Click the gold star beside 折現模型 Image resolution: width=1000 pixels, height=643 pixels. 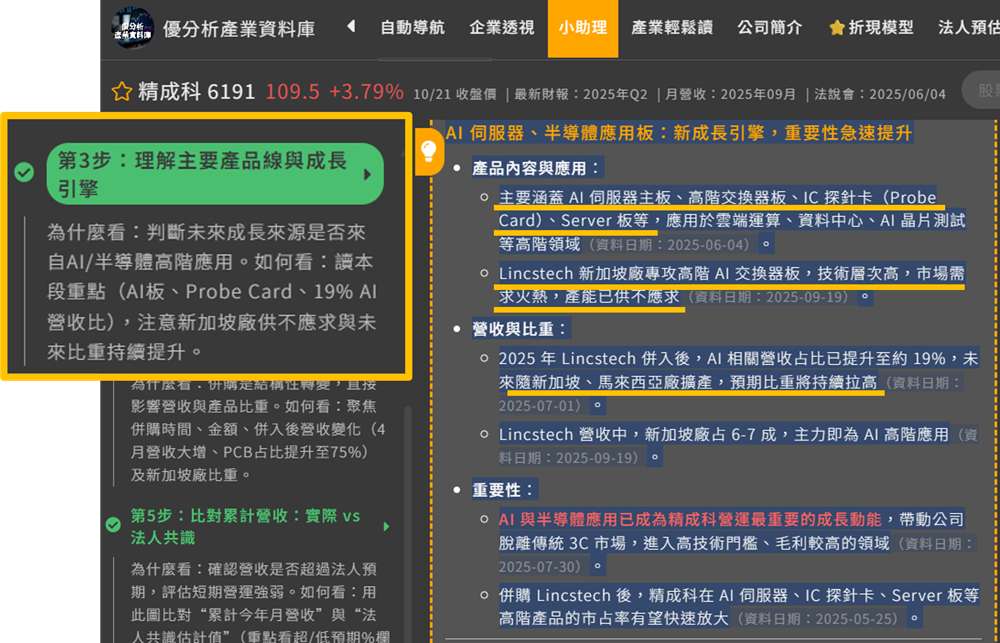pyautogui.click(x=837, y=28)
